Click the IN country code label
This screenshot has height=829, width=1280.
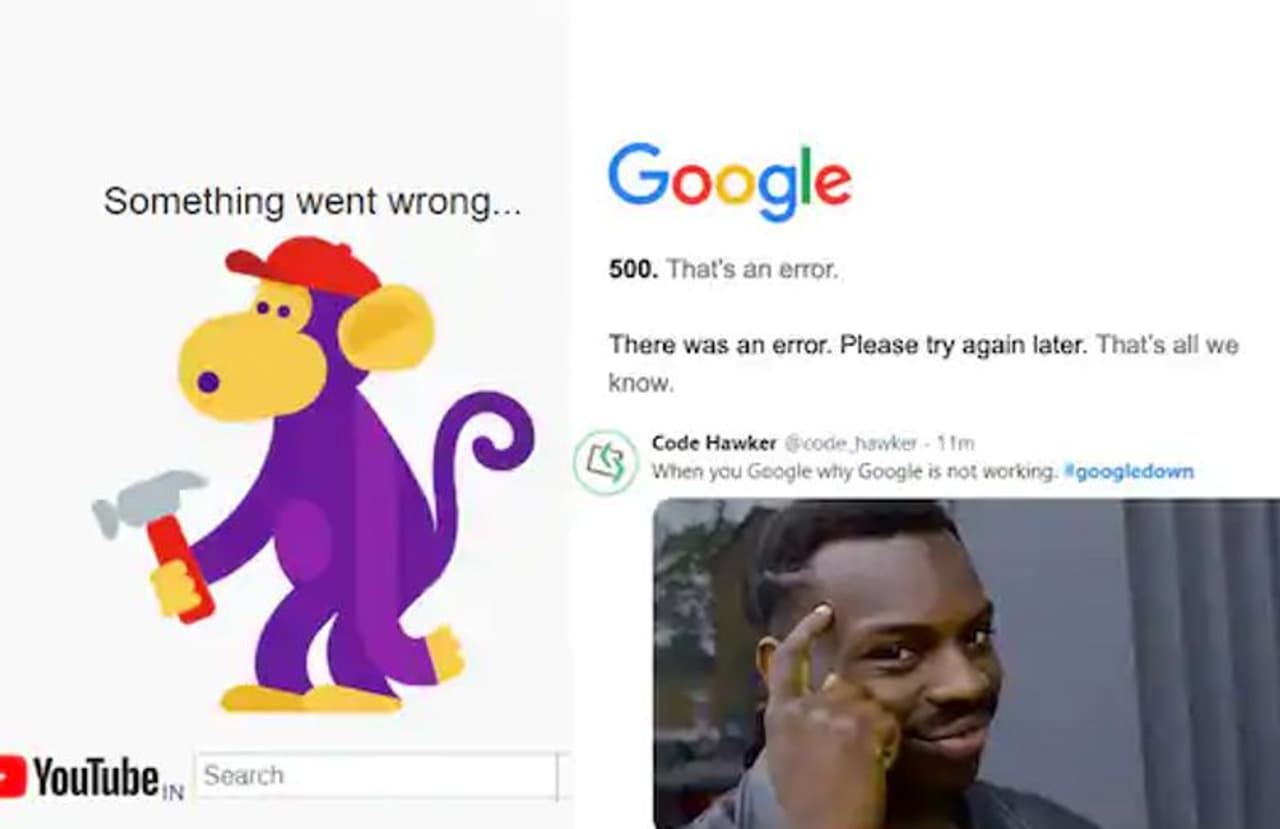pos(173,793)
